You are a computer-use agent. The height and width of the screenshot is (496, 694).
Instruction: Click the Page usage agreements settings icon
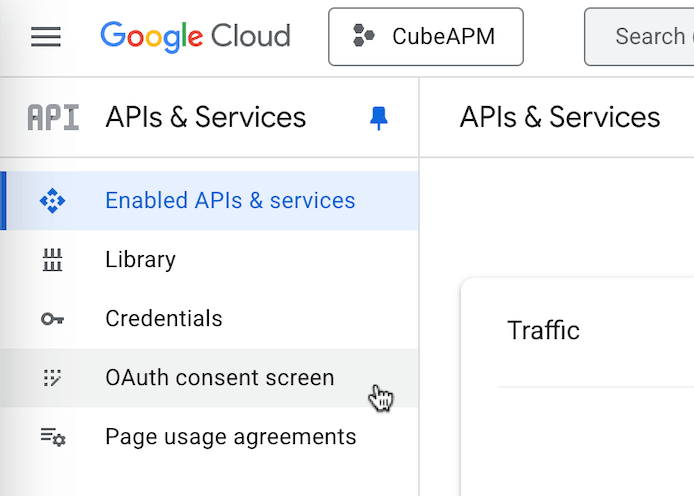(53, 437)
